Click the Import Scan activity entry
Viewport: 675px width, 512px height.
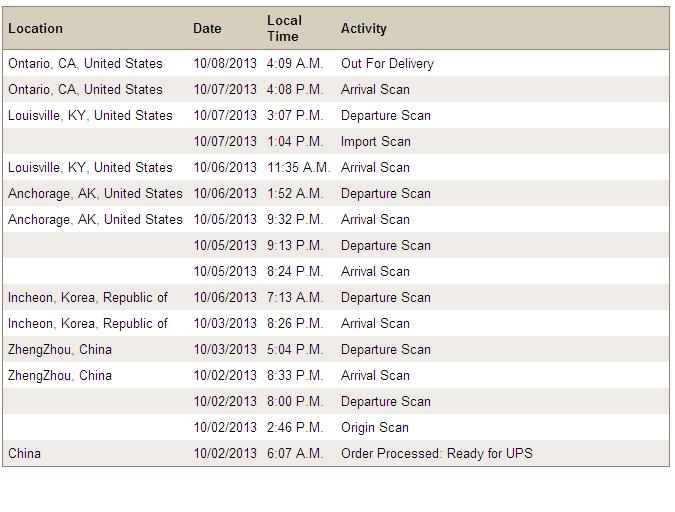tap(376, 142)
